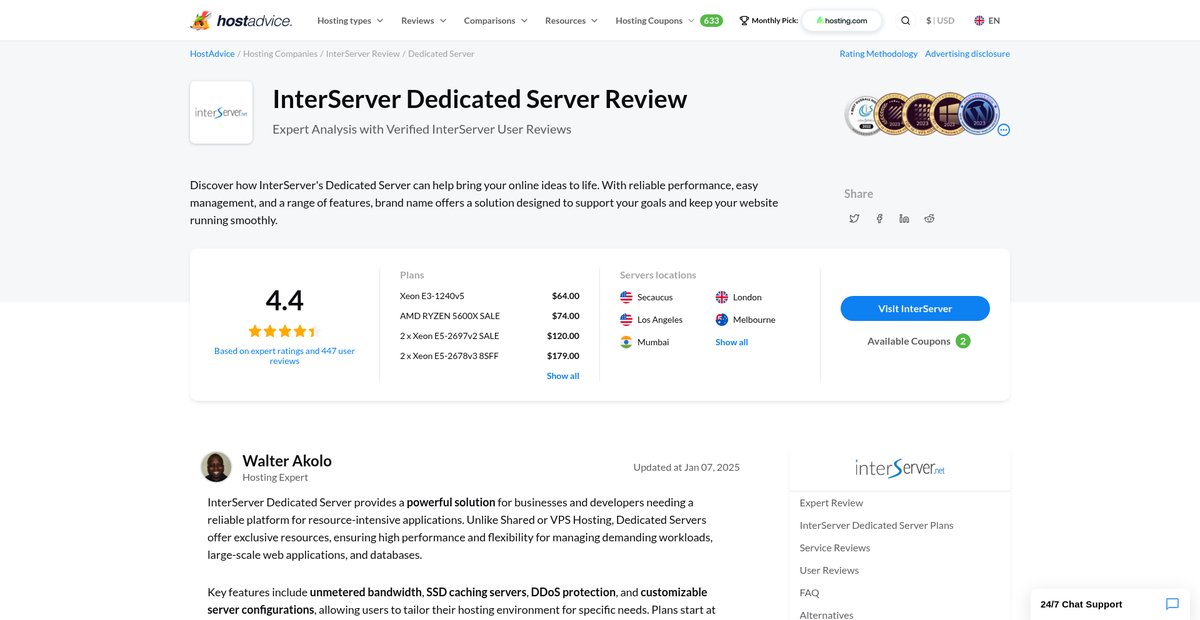The image size is (1200, 620).
Task: Open InterServer Review breadcrumb
Action: point(363,54)
